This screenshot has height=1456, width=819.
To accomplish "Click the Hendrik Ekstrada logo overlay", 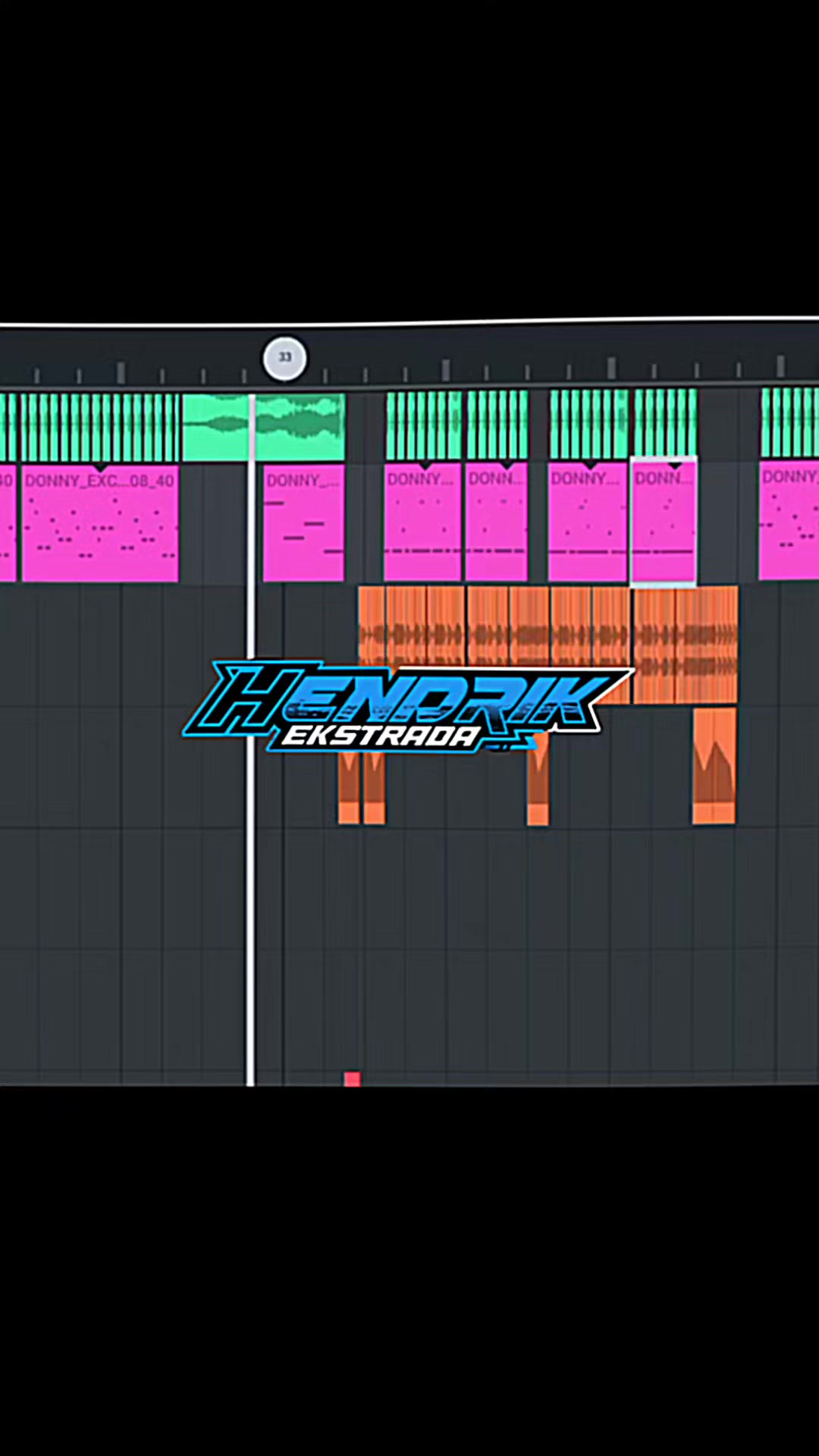I will tap(408, 707).
